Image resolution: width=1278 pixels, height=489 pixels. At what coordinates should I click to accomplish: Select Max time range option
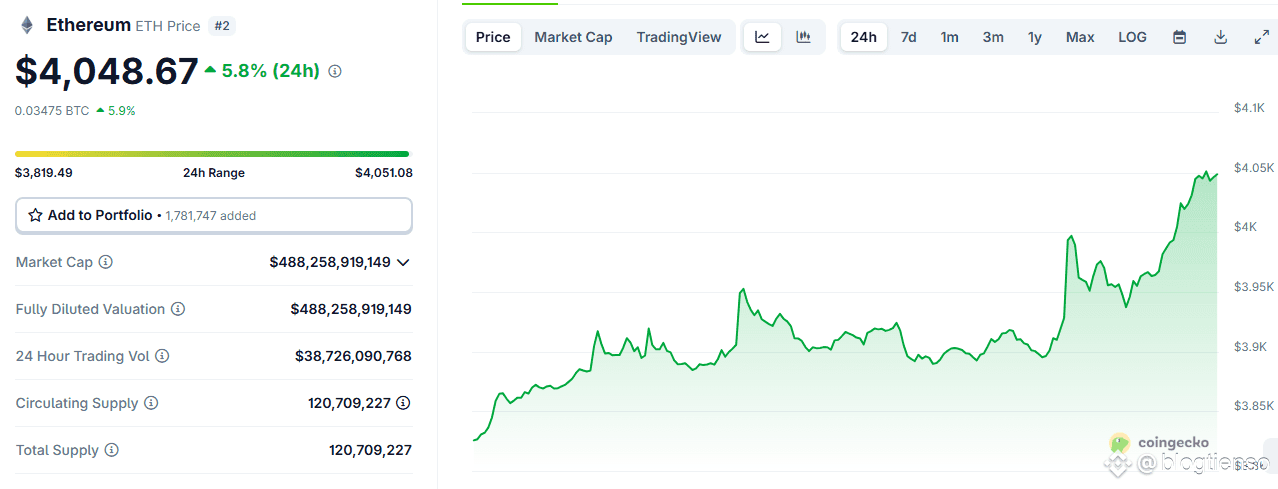point(1080,37)
